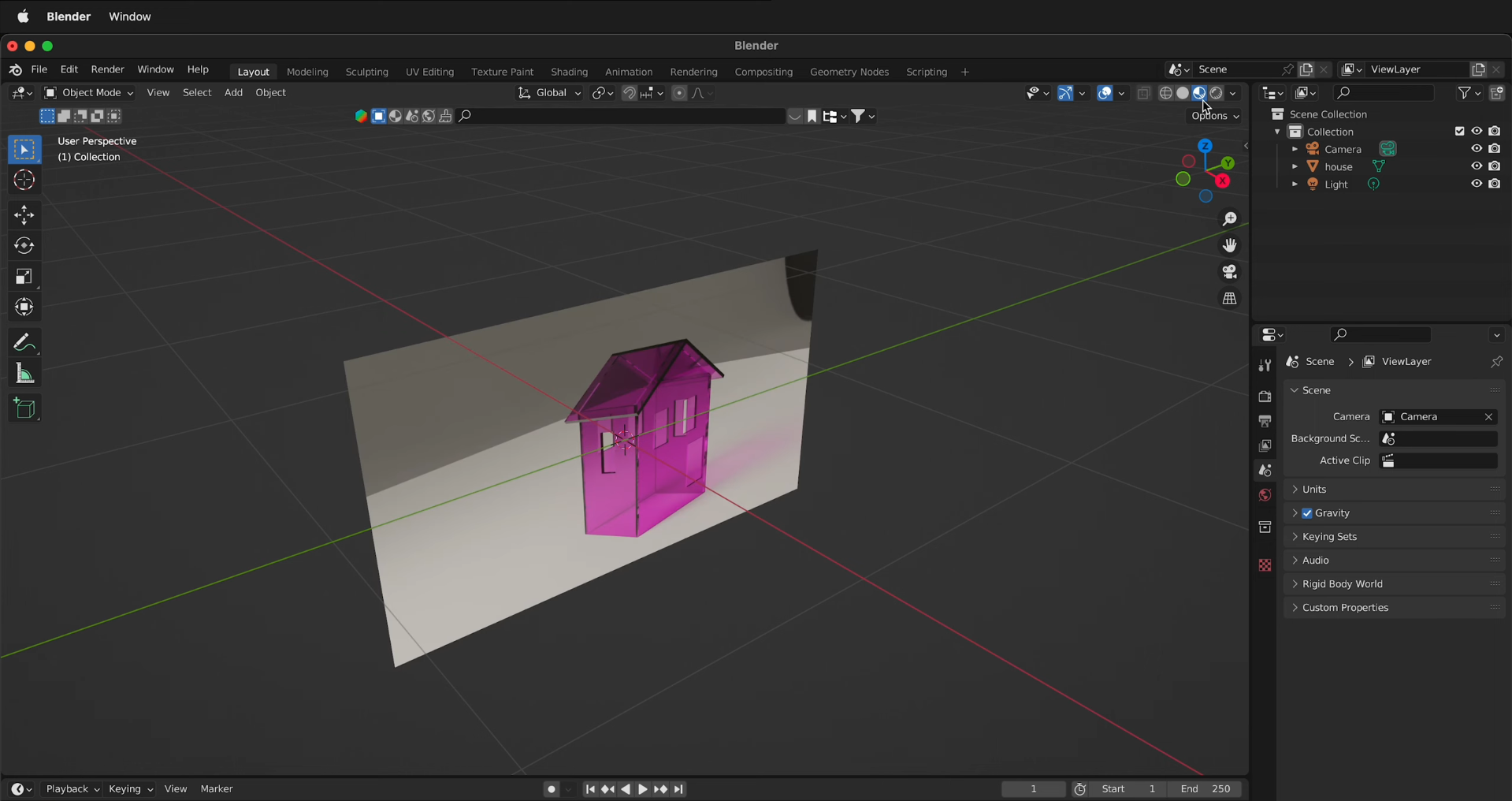The width and height of the screenshot is (1512, 801).
Task: Click the Active Clip field
Action: [x=1439, y=461]
